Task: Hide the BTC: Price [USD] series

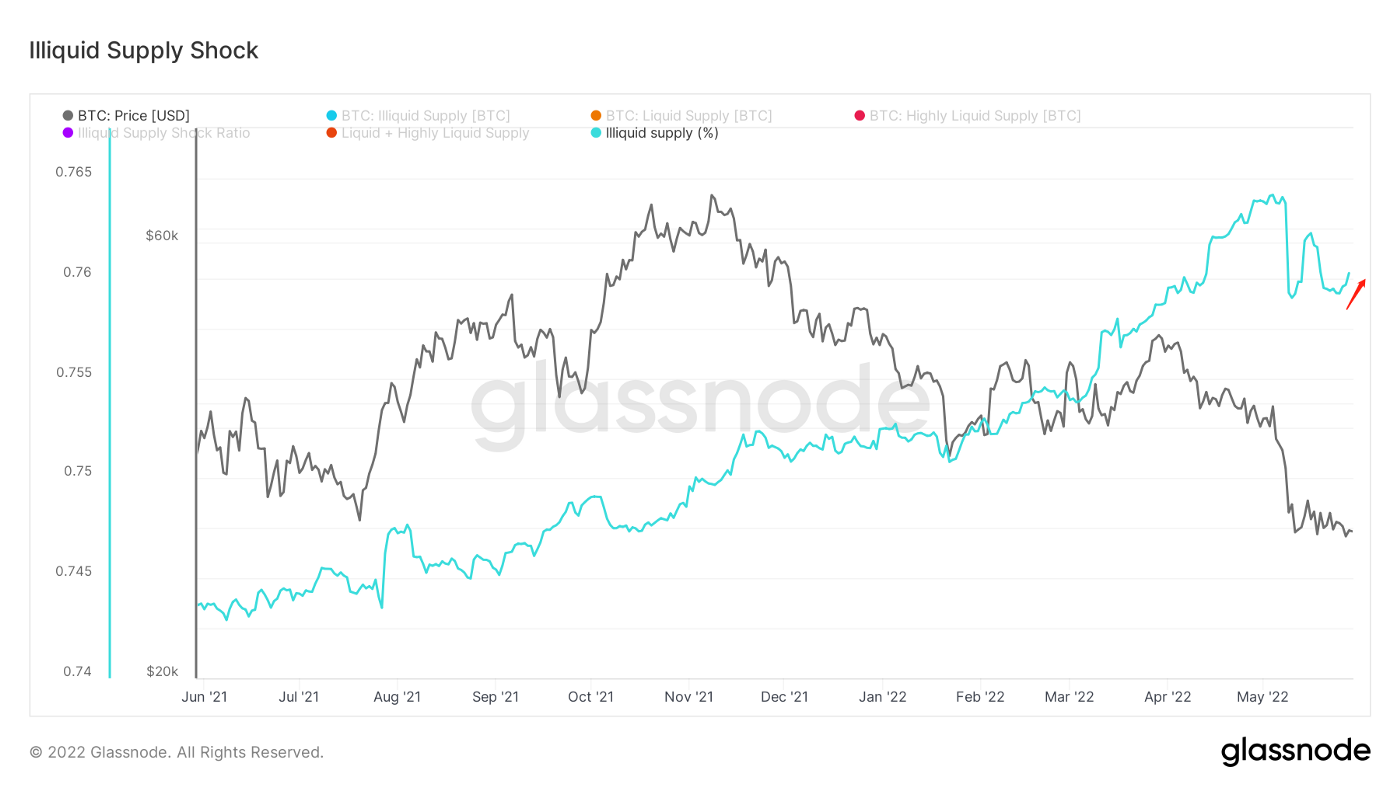Action: (133, 116)
